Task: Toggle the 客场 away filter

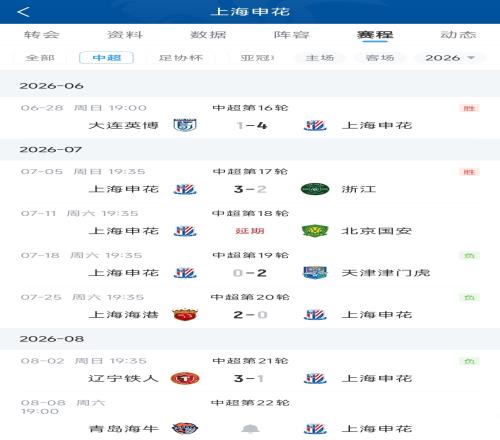Action: (x=380, y=58)
